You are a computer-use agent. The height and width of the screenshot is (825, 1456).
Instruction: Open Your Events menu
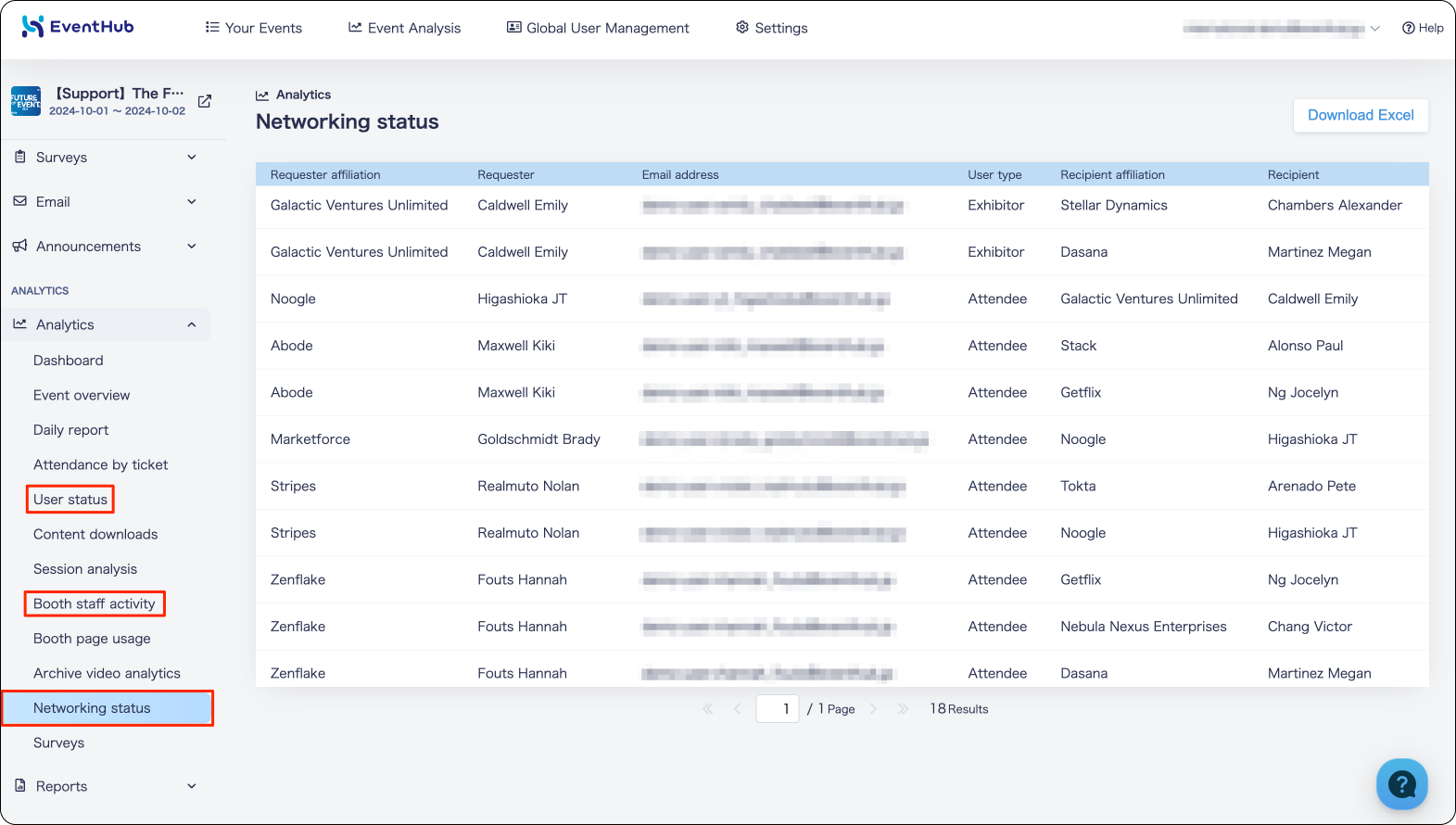pyautogui.click(x=253, y=28)
